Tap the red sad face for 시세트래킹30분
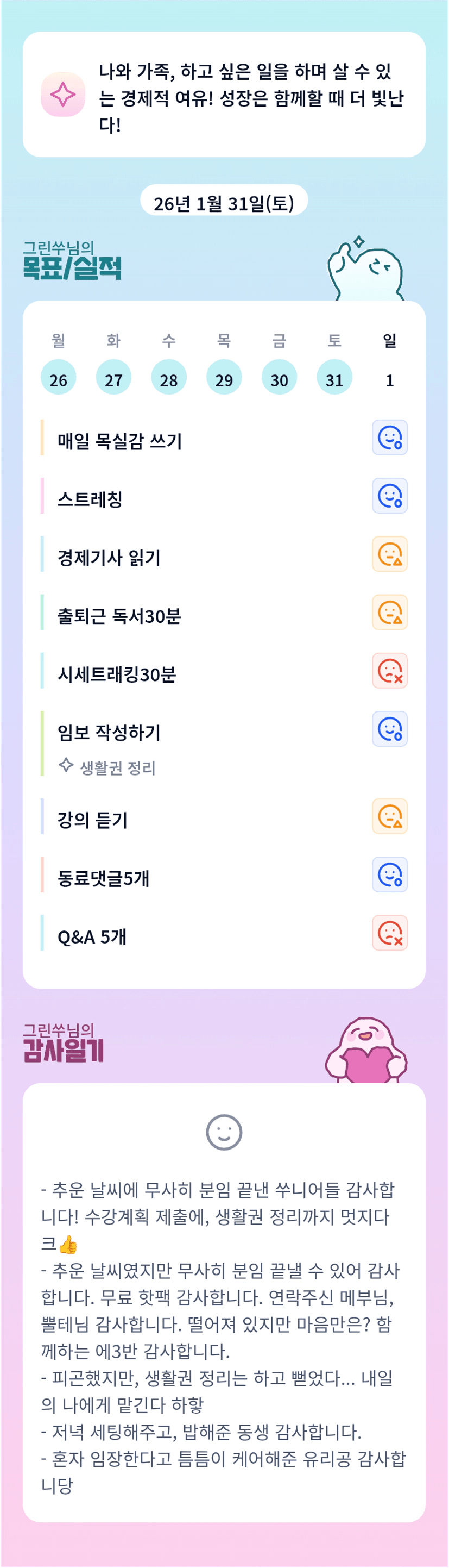The height and width of the screenshot is (1568, 449). click(x=389, y=671)
